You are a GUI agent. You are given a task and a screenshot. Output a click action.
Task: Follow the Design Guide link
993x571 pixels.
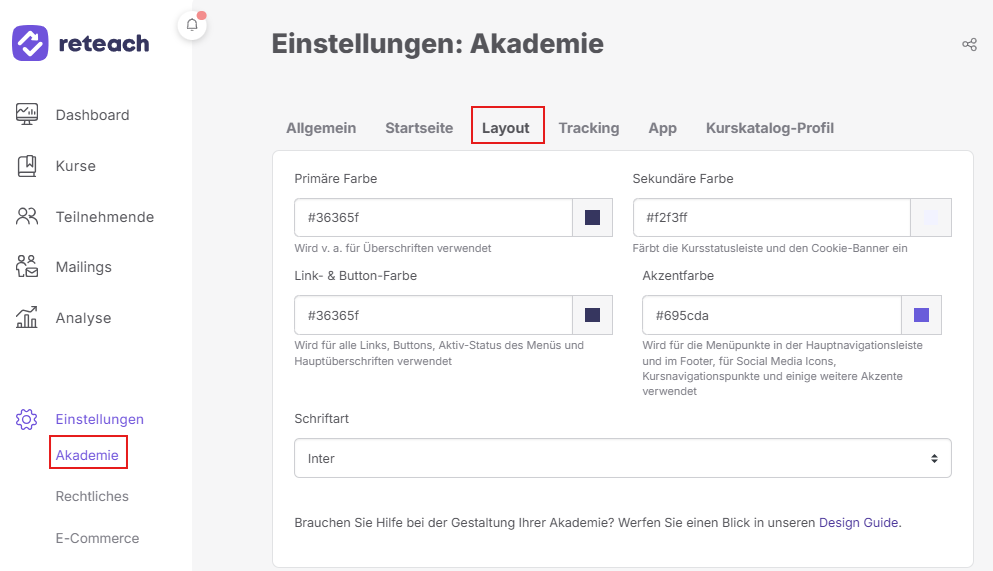pos(858,523)
